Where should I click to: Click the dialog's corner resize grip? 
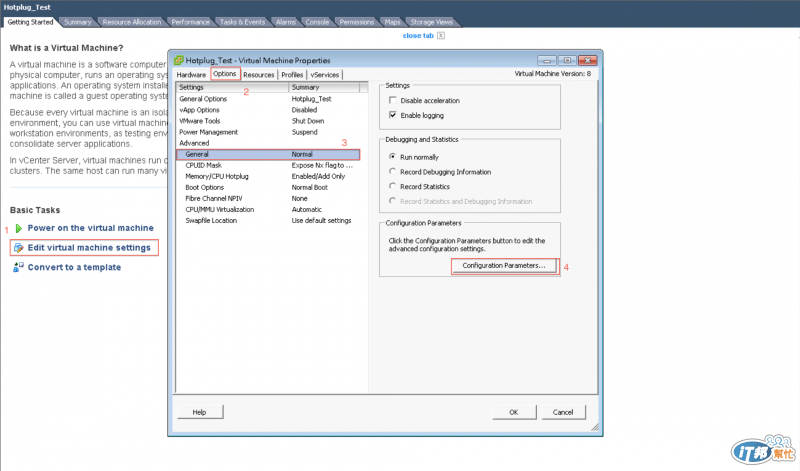coord(595,428)
